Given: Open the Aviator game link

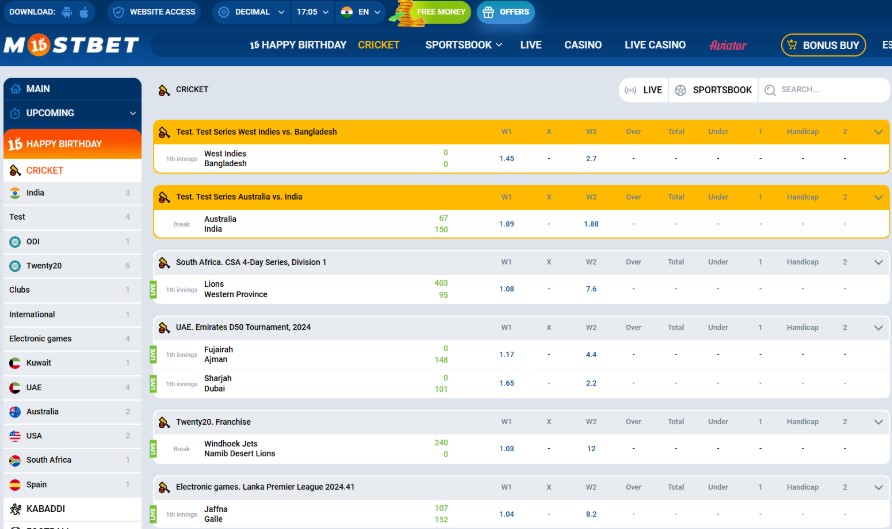Looking at the screenshot, I should (728, 45).
